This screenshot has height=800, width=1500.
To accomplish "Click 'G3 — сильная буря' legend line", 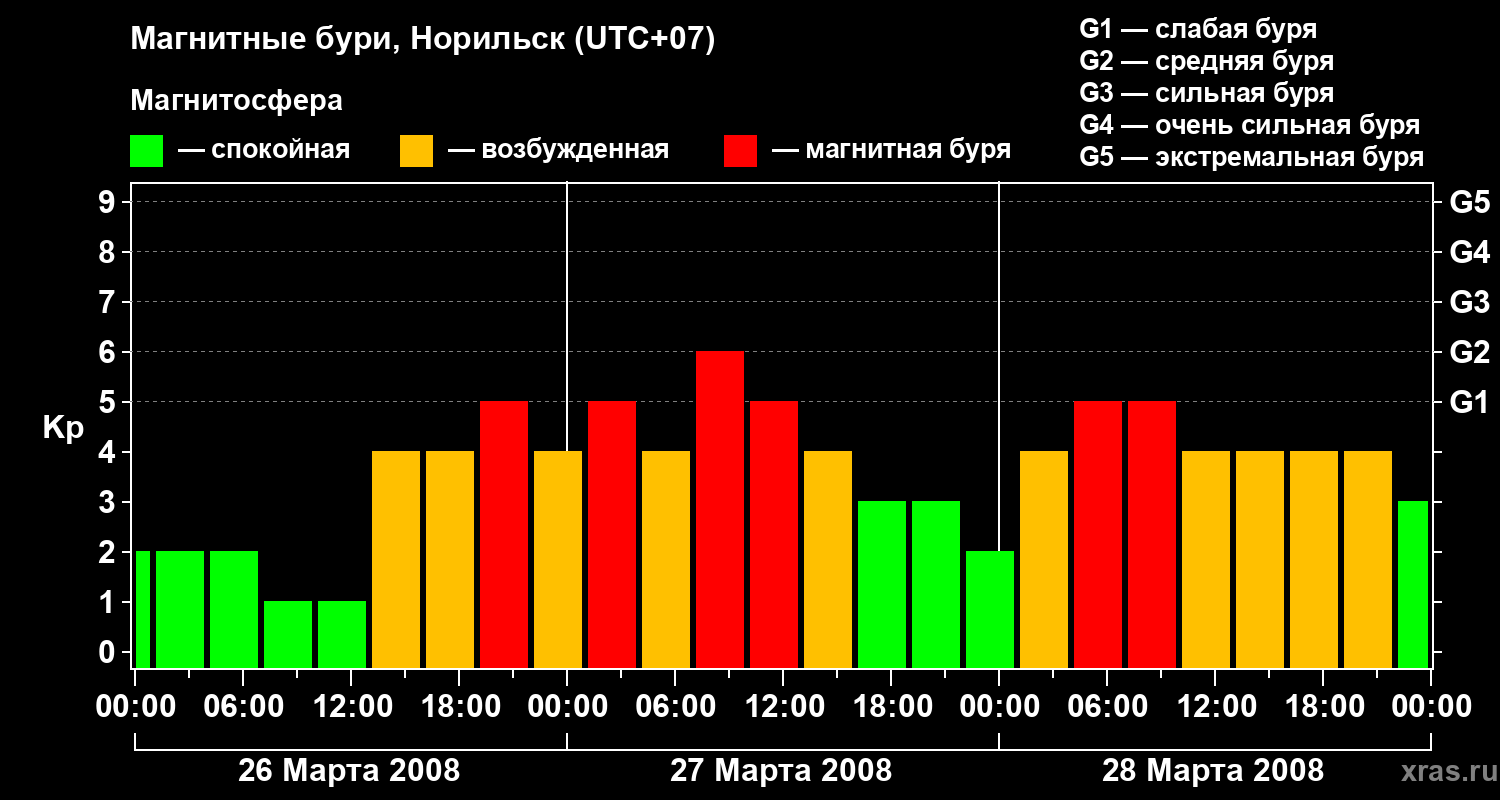I will coord(1207,93).
